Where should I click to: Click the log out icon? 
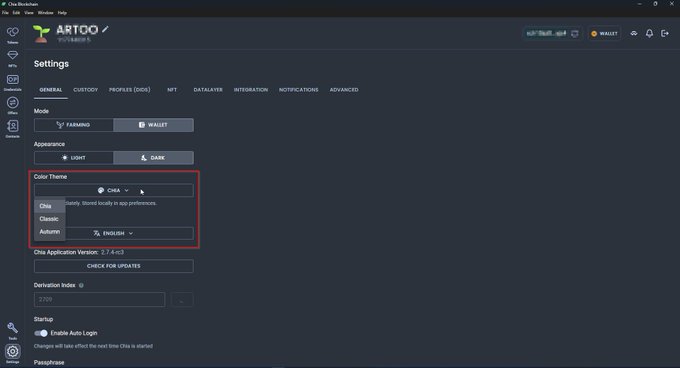point(665,33)
